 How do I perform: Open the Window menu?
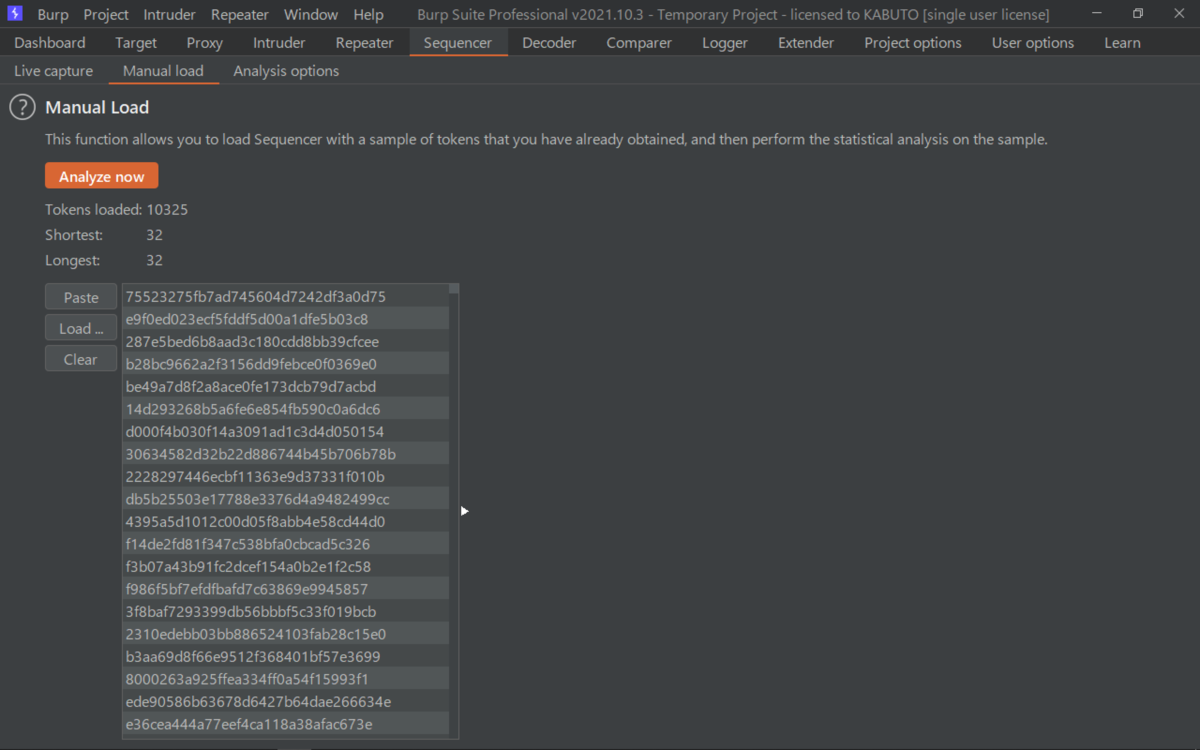311,15
